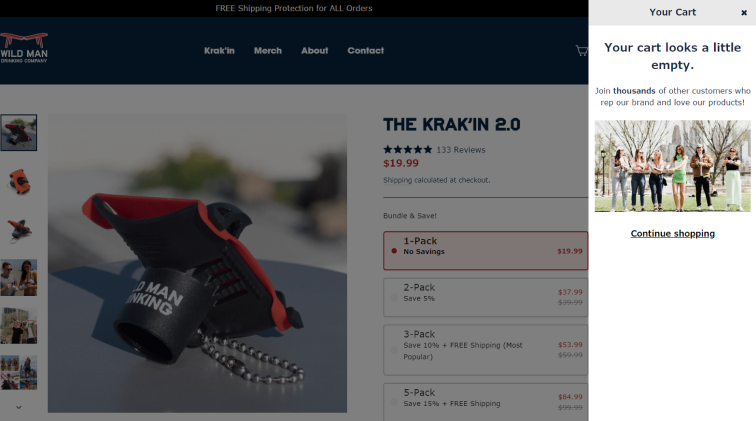
Task: Expand thumbnail list with down chevron
Action: pos(19,407)
